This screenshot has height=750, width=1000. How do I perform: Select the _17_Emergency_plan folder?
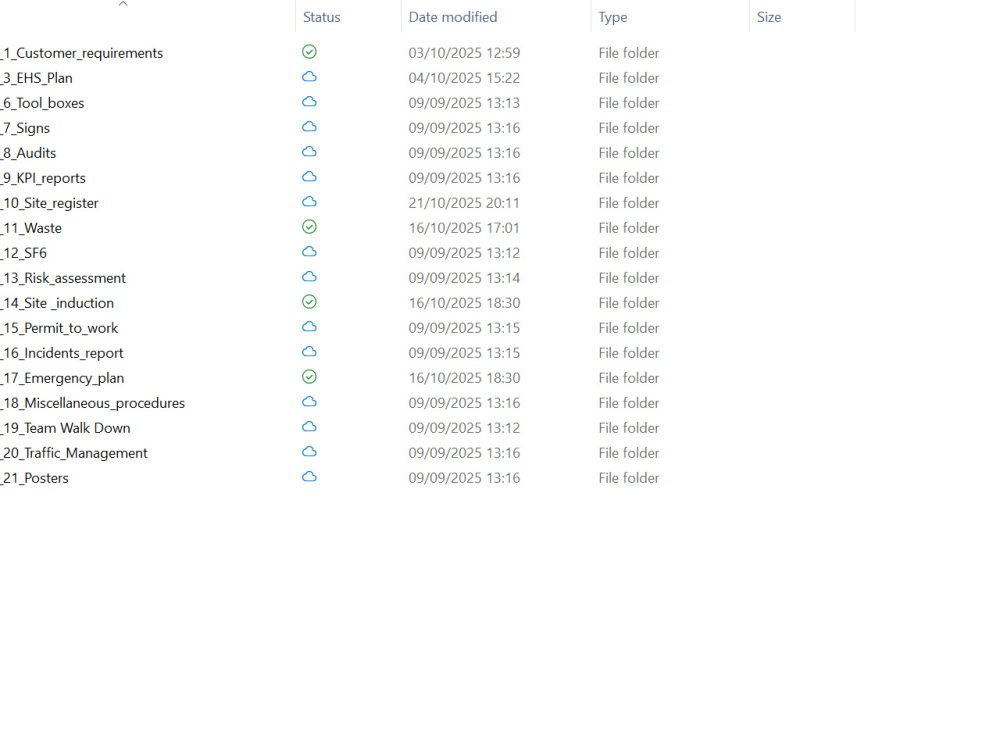click(62, 378)
